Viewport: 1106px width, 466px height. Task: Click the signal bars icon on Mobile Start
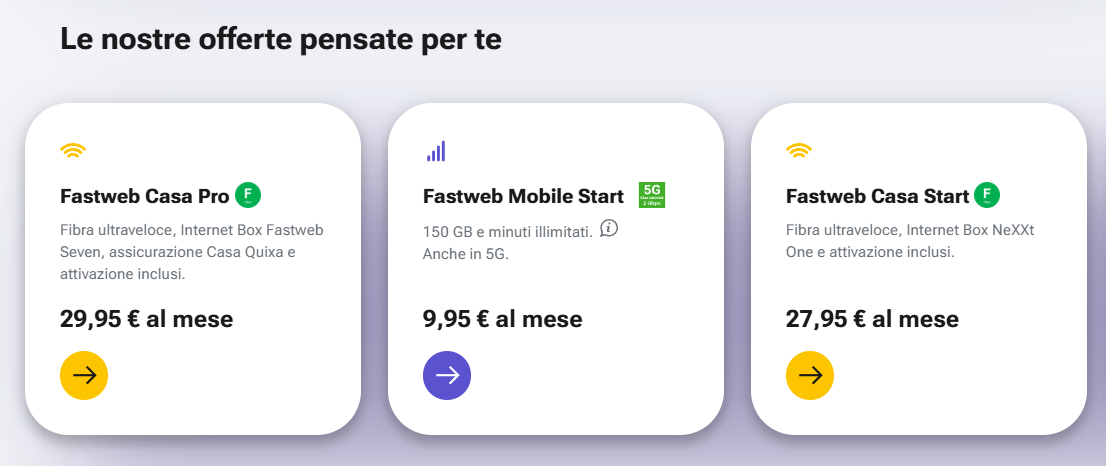436,151
